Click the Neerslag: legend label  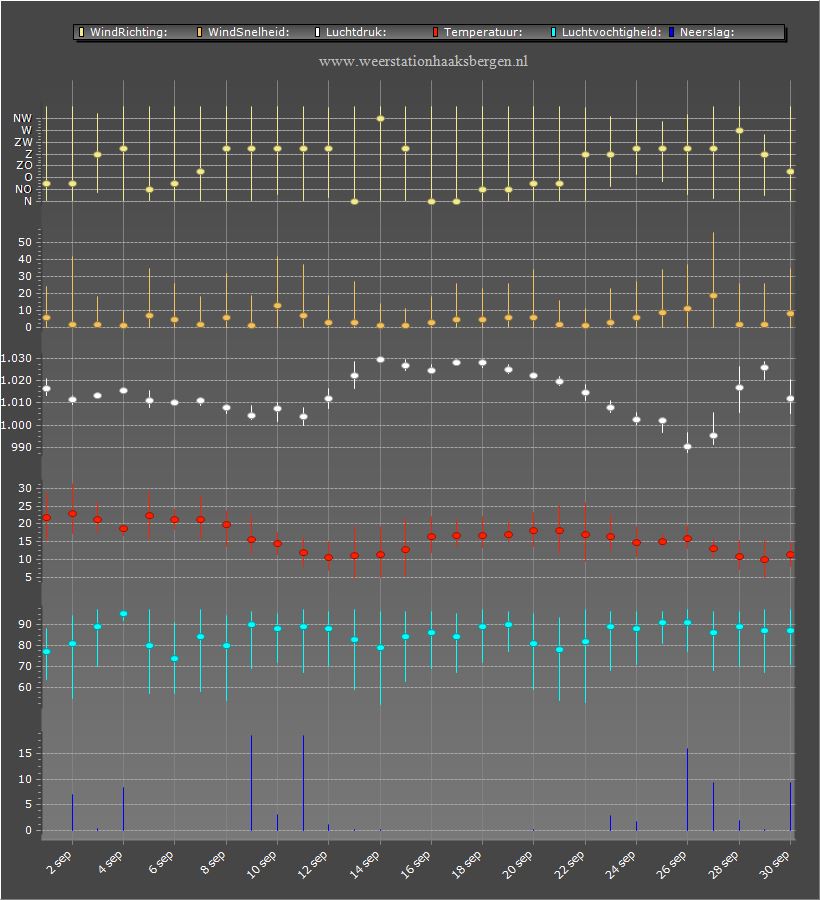(707, 32)
